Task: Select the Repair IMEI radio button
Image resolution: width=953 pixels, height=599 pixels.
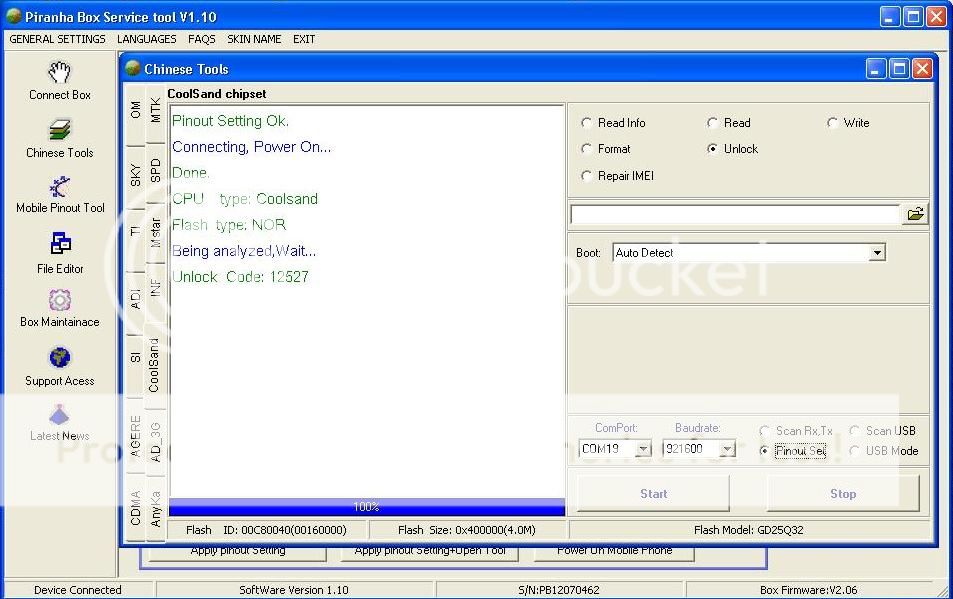Action: pyautogui.click(x=586, y=176)
